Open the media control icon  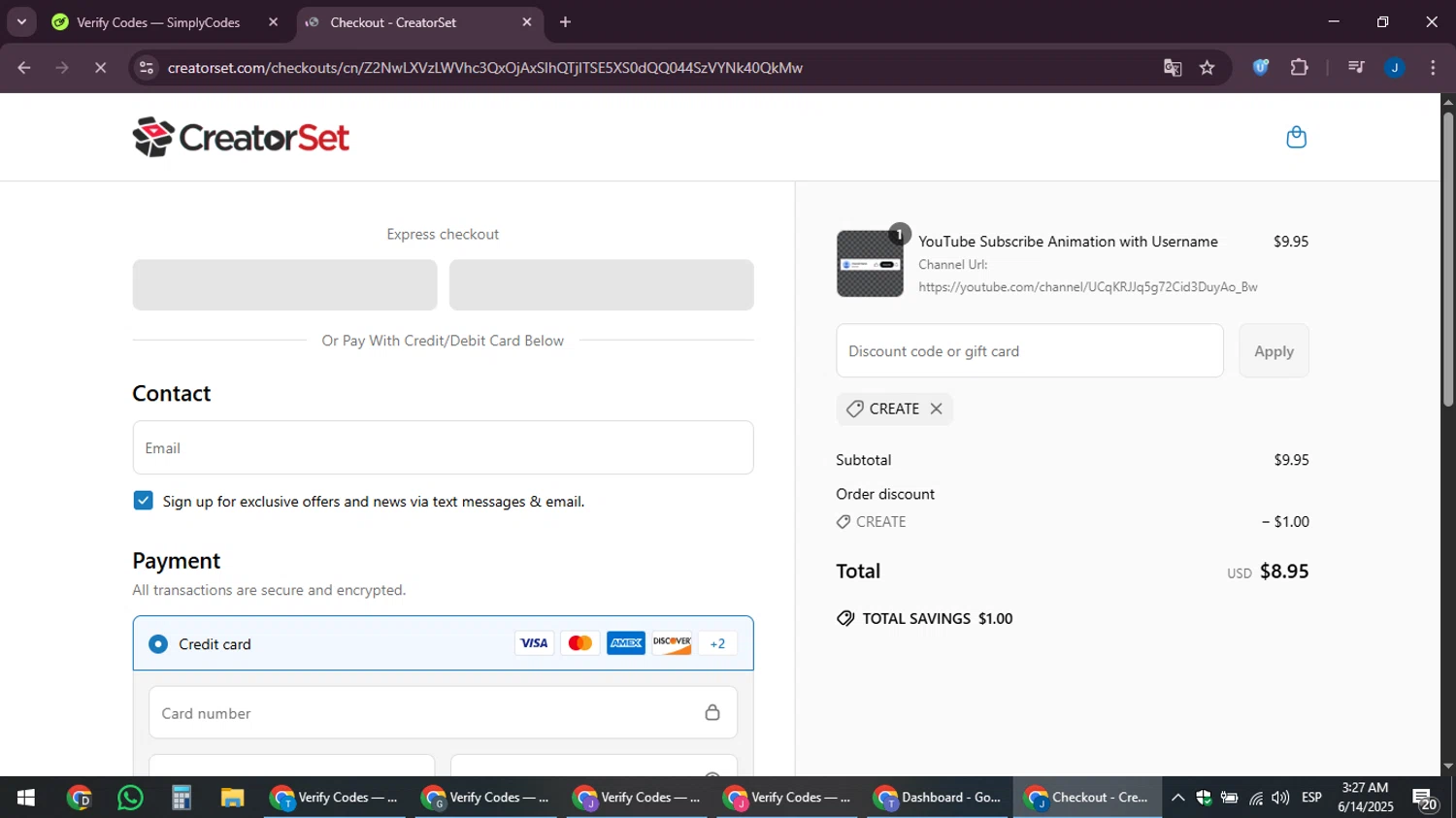click(1356, 68)
